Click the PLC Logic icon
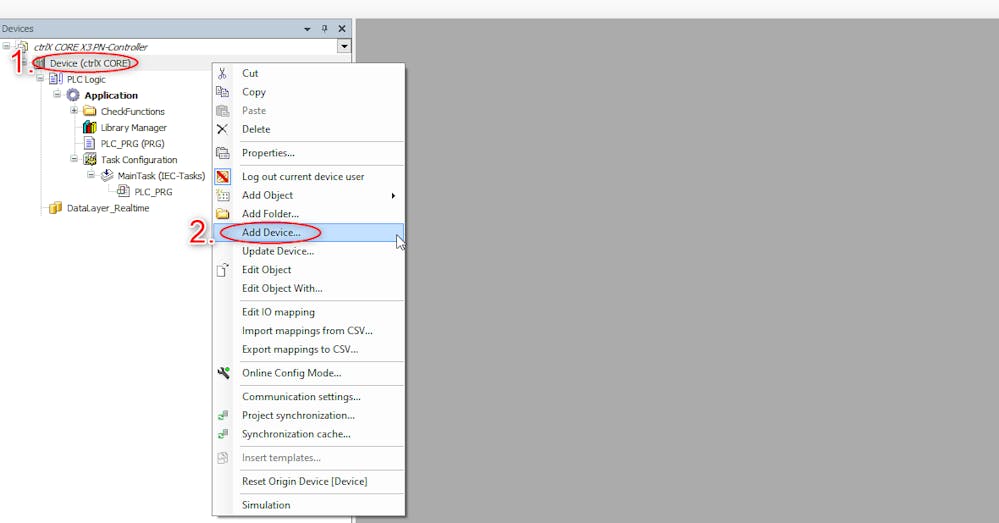Image resolution: width=999 pixels, height=523 pixels. 56,79
